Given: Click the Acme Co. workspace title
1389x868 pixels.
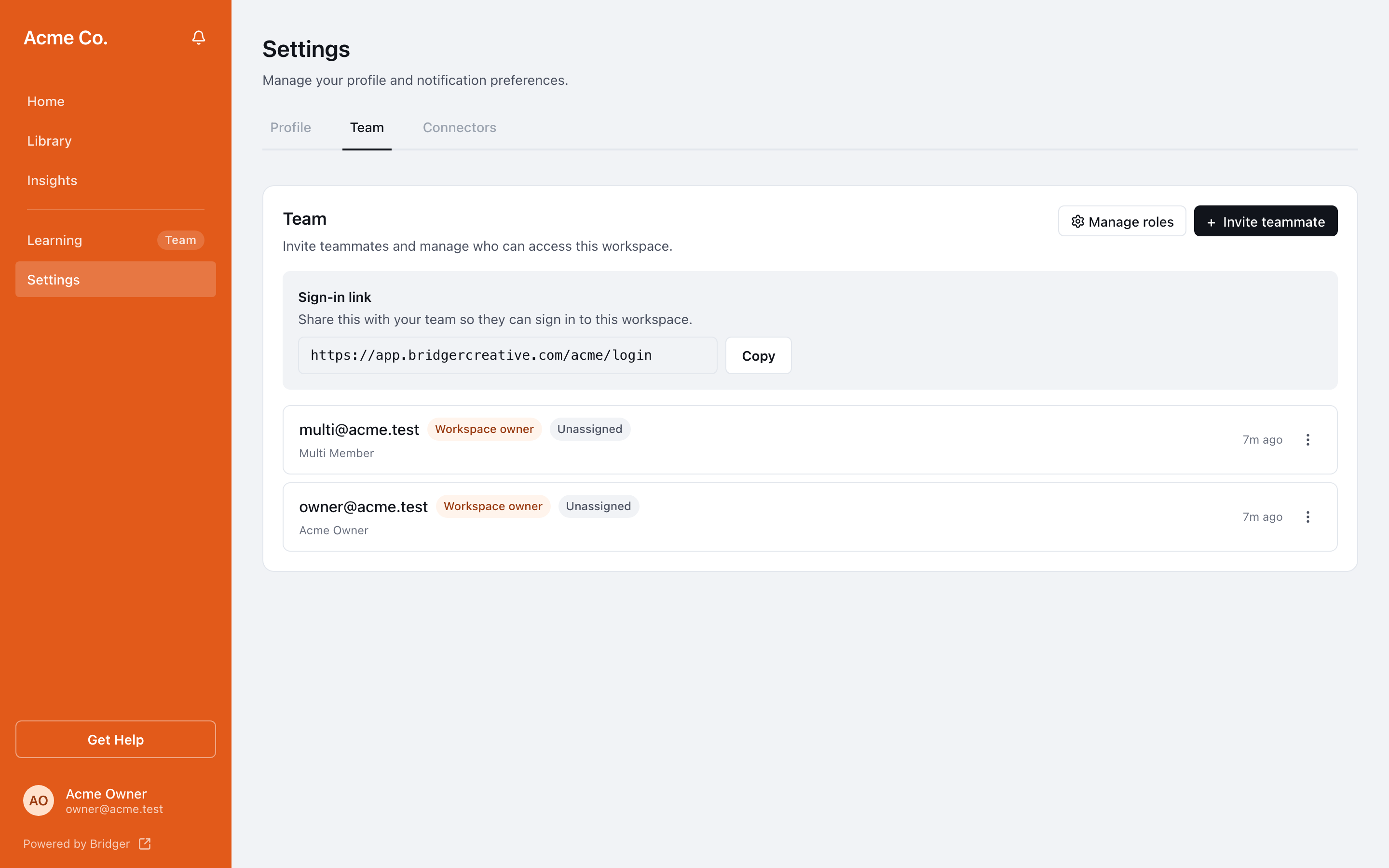Looking at the screenshot, I should 66,38.
